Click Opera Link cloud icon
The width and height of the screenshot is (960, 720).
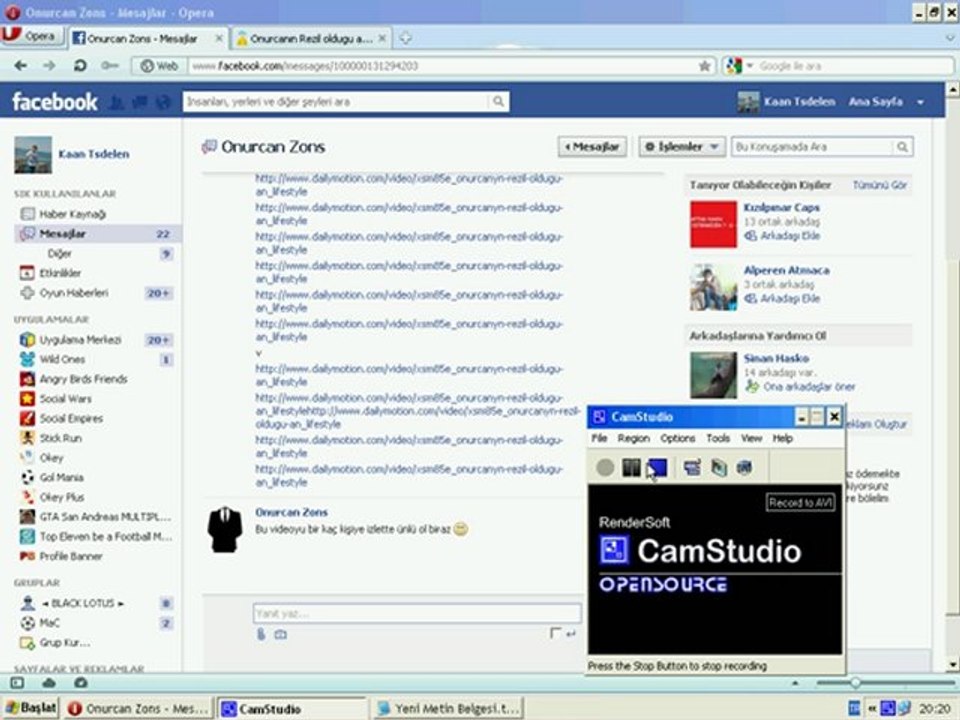point(49,683)
